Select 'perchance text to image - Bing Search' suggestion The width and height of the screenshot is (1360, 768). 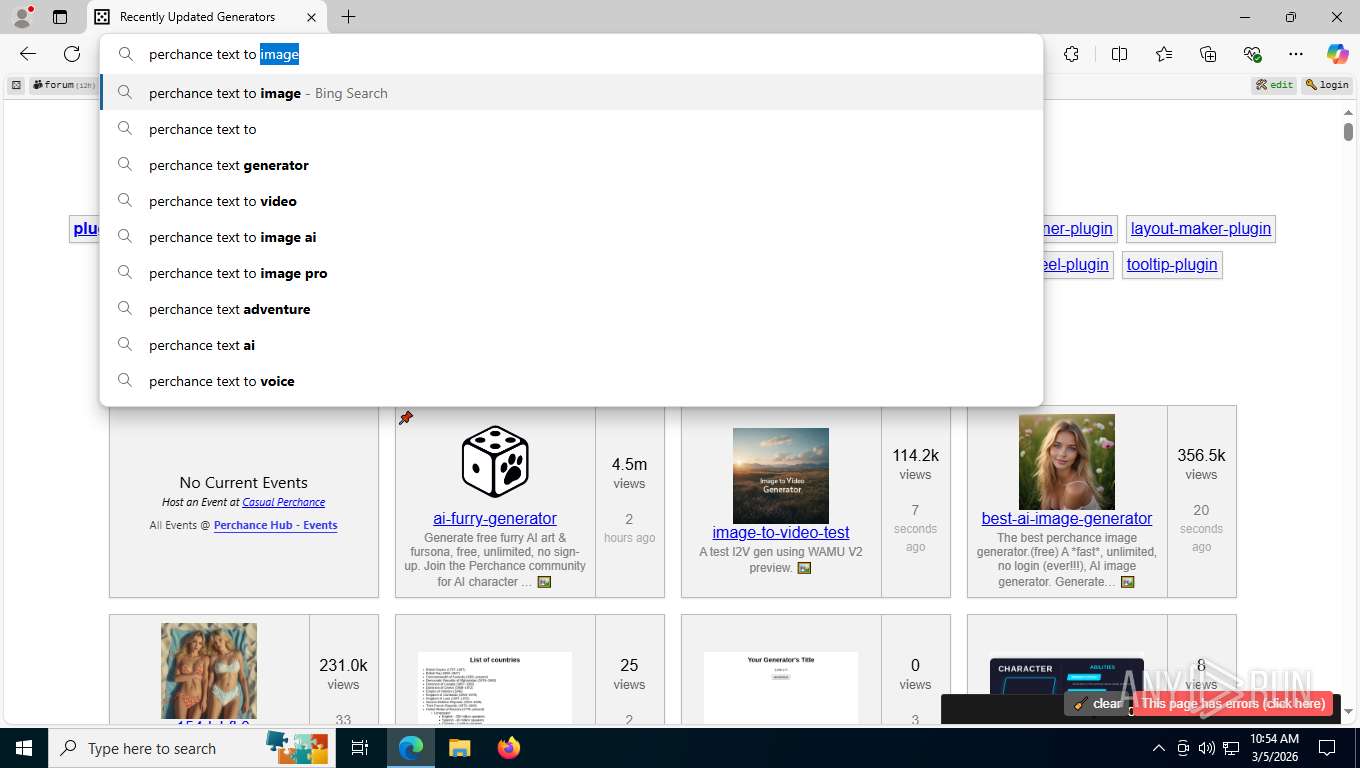571,93
